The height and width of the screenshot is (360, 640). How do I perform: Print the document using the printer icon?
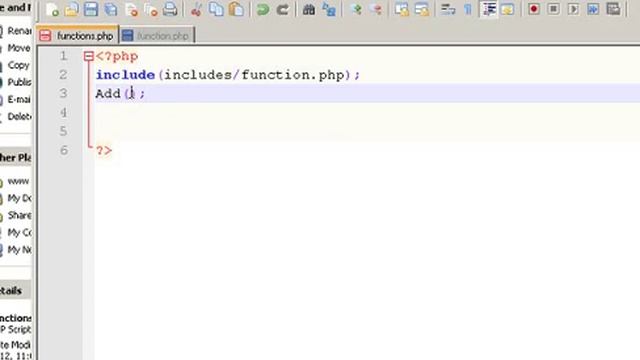coord(170,9)
